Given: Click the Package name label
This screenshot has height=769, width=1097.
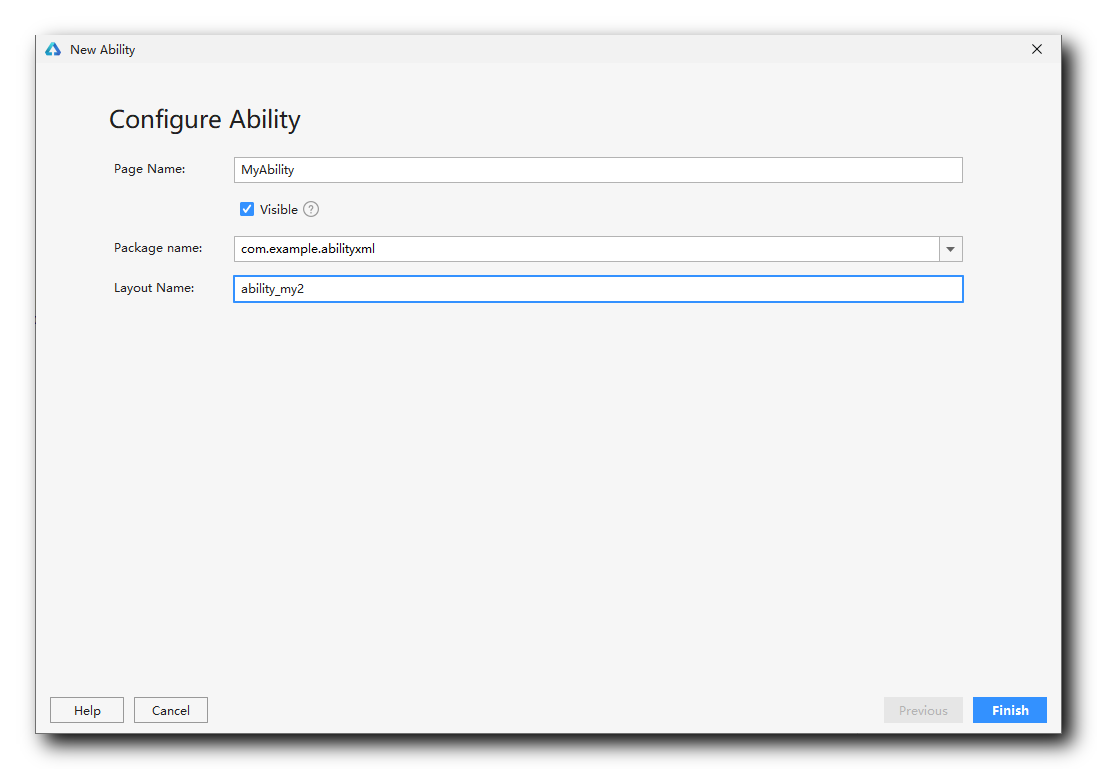Looking at the screenshot, I should (158, 248).
